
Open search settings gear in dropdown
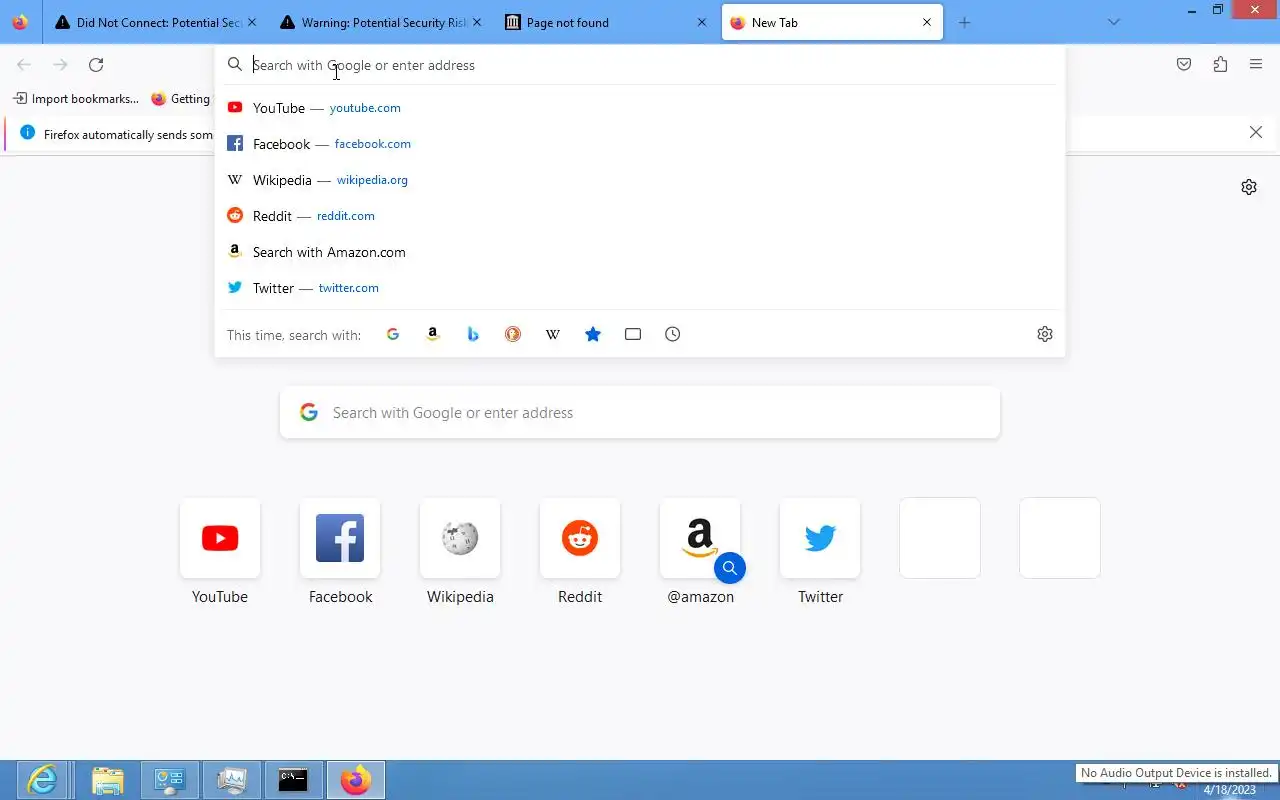click(1045, 334)
